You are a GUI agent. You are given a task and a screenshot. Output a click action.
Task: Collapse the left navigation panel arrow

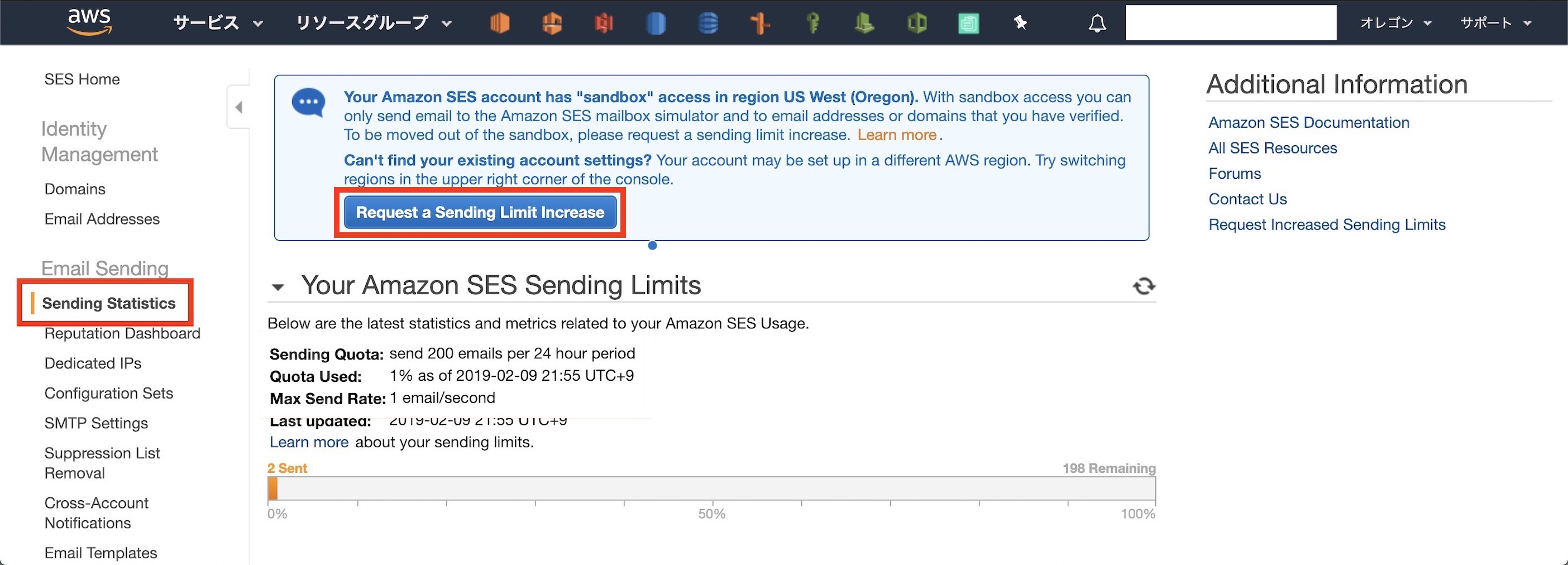(238, 108)
